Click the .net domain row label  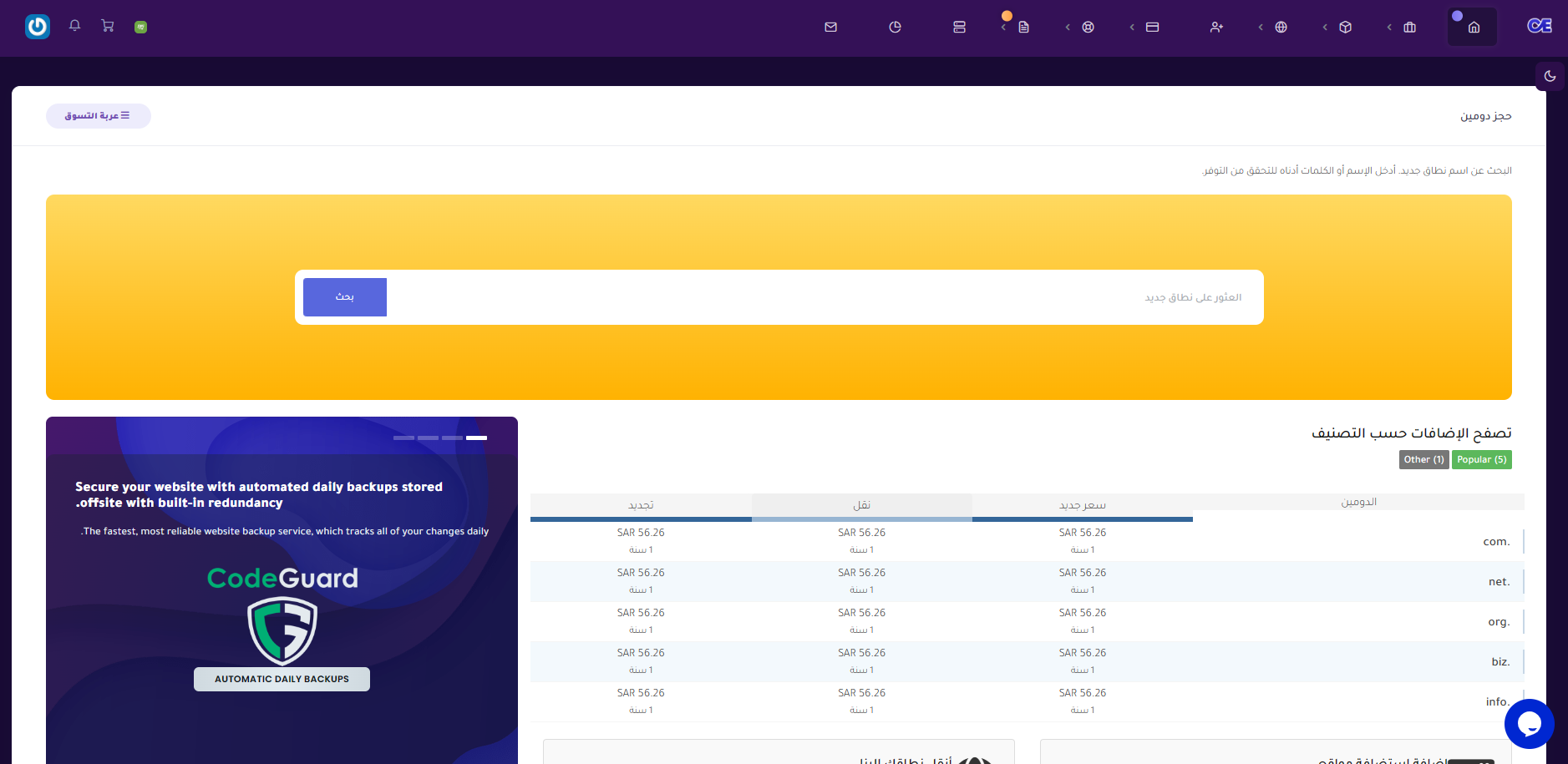pos(1499,582)
